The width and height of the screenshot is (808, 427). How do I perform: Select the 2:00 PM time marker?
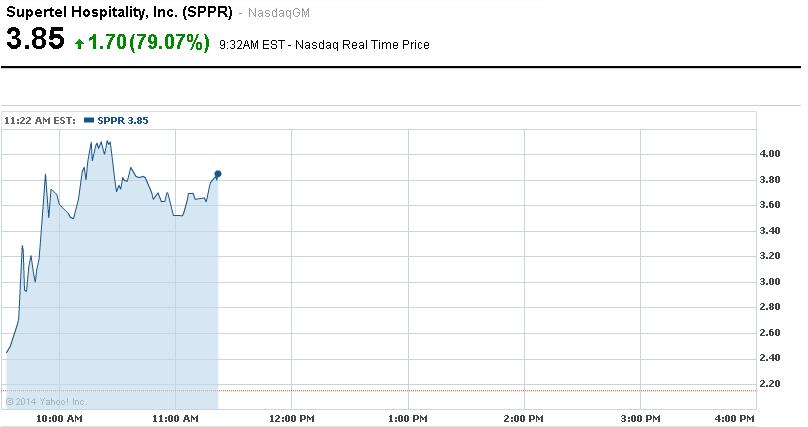pyautogui.click(x=523, y=417)
